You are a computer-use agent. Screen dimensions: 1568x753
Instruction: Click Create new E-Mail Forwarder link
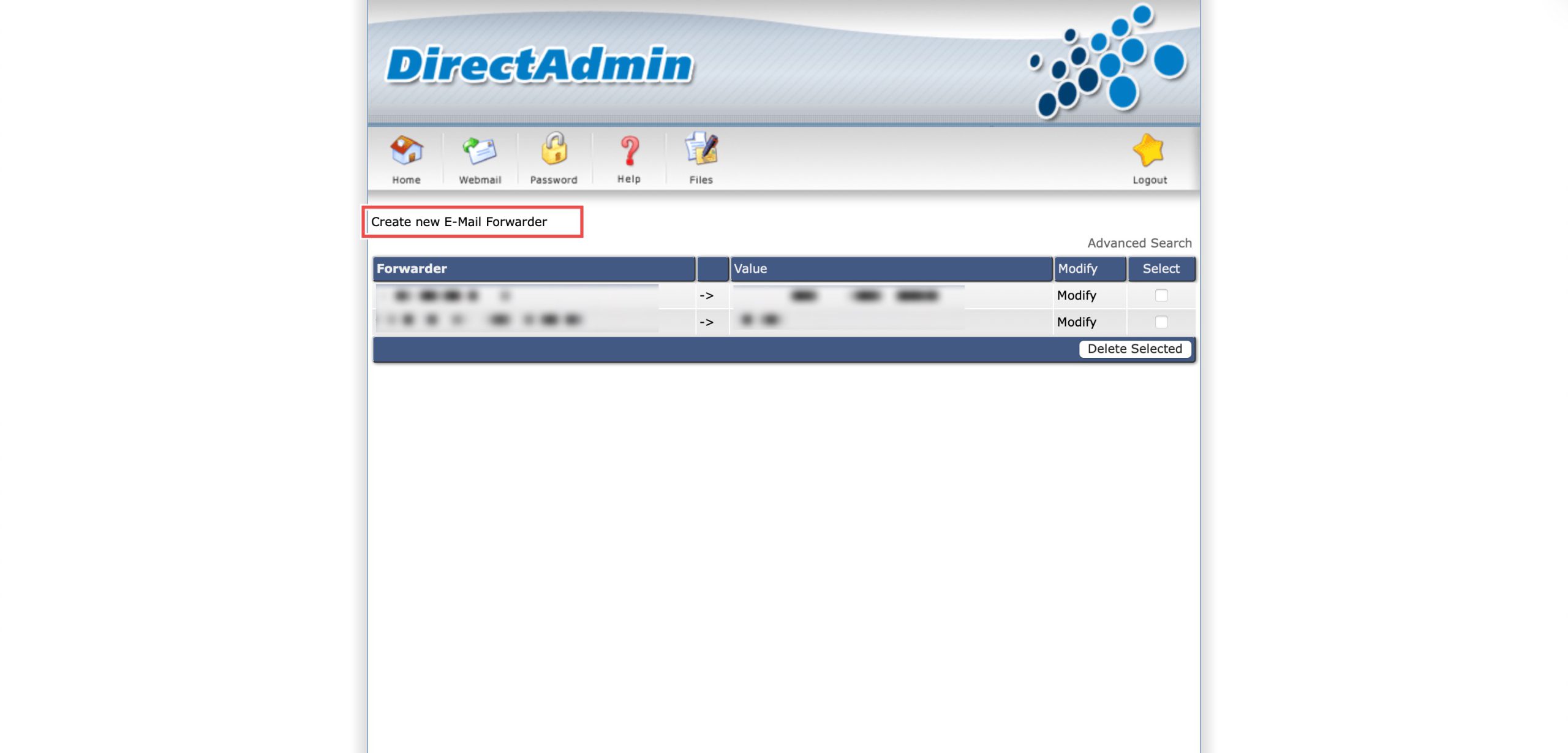(x=459, y=222)
